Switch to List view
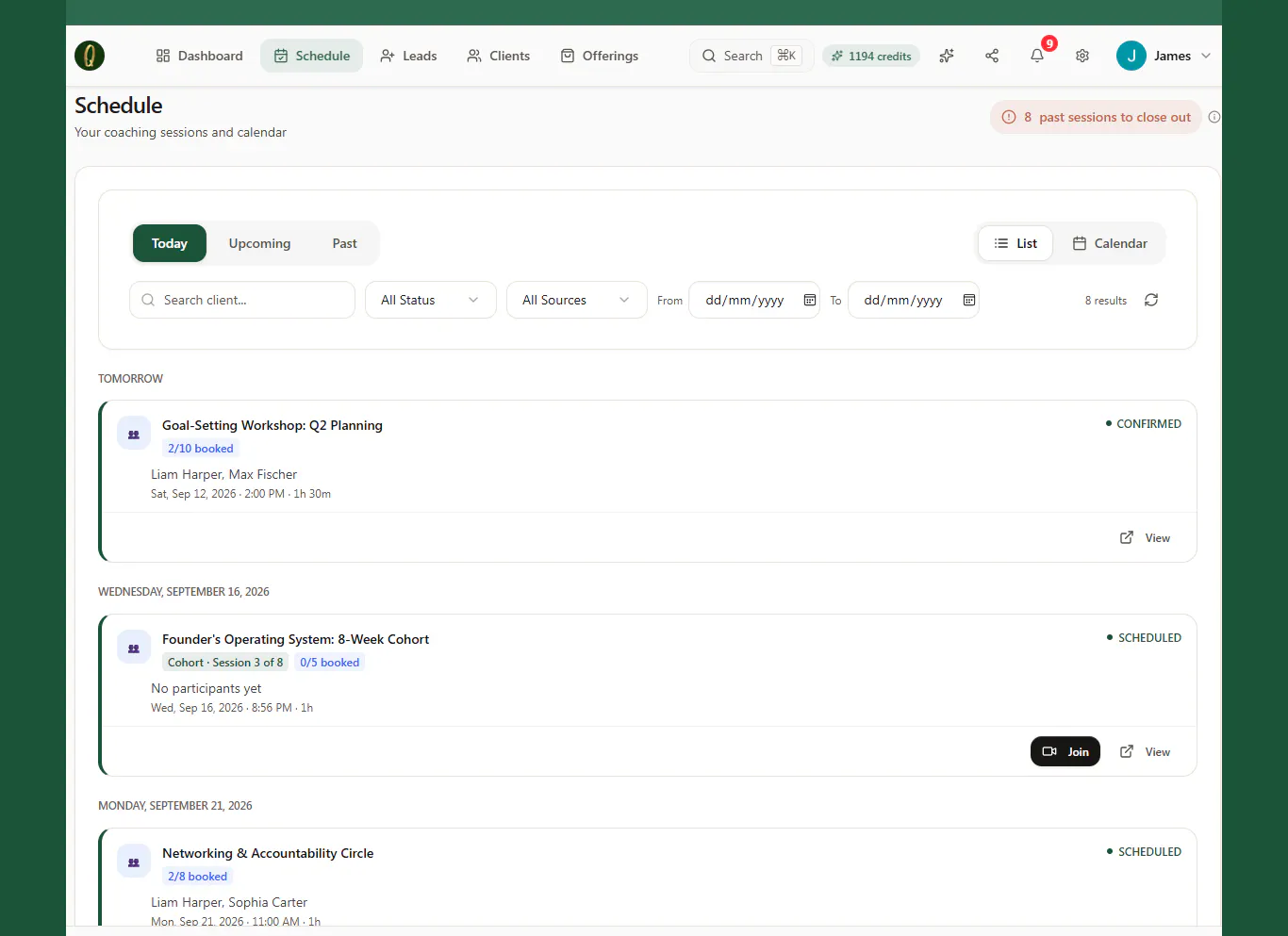The height and width of the screenshot is (936, 1288). [1016, 243]
